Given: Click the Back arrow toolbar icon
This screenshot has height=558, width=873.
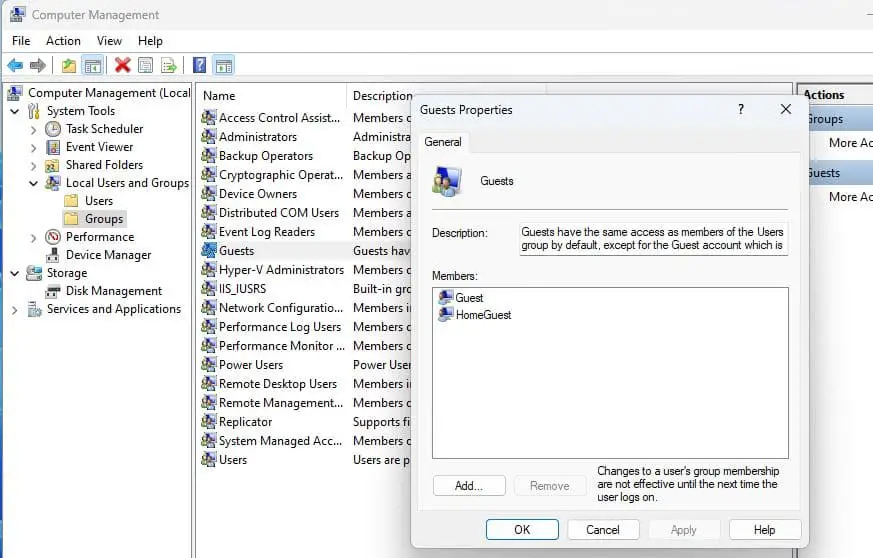Looking at the screenshot, I should pyautogui.click(x=15, y=66).
